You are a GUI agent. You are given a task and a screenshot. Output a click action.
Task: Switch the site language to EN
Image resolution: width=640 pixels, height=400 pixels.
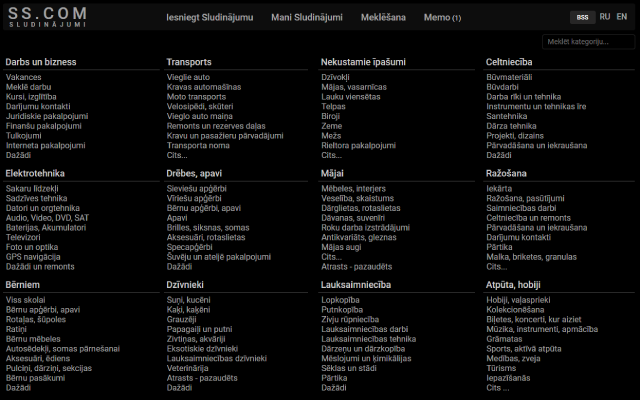tap(621, 17)
